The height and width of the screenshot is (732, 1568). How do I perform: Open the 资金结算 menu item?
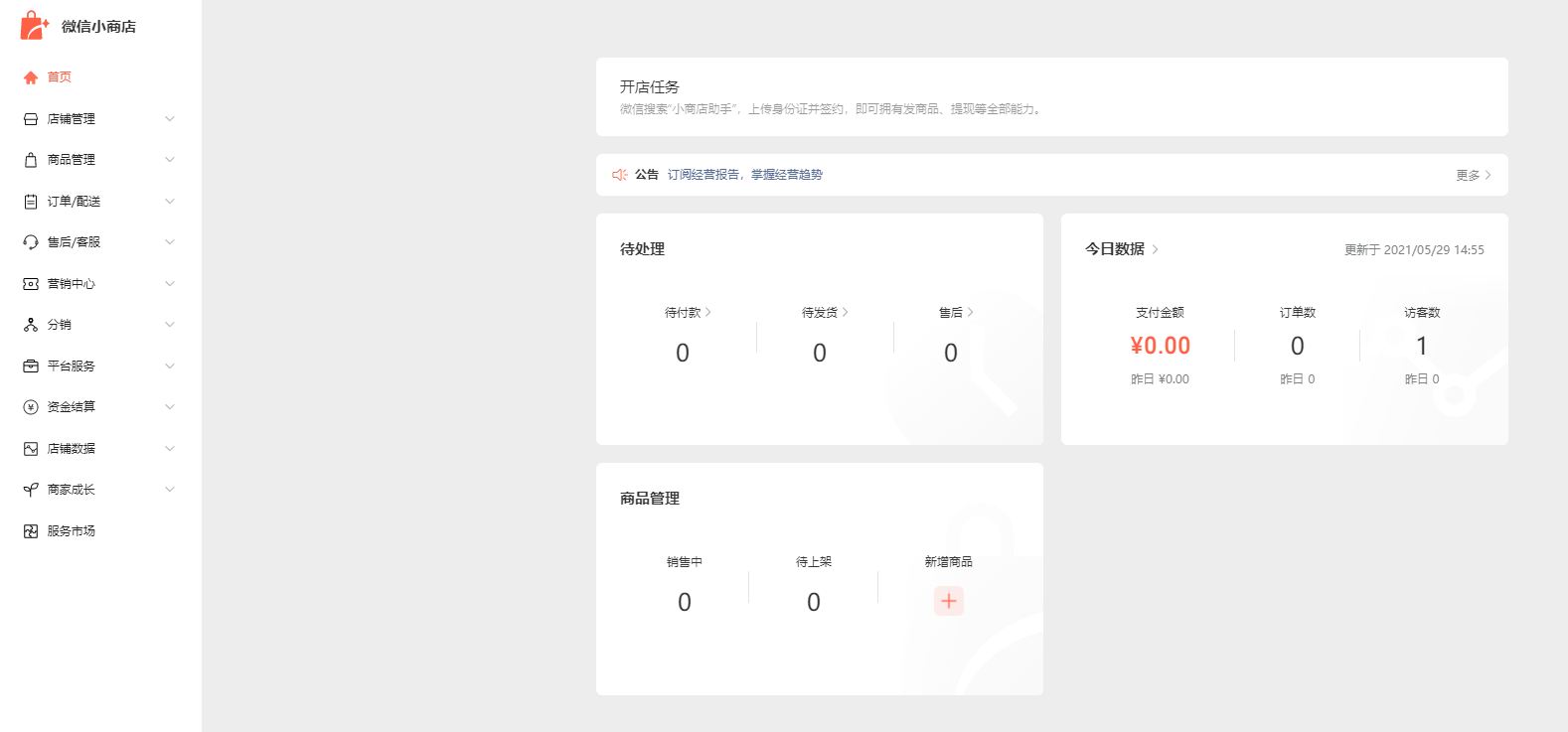tap(72, 407)
